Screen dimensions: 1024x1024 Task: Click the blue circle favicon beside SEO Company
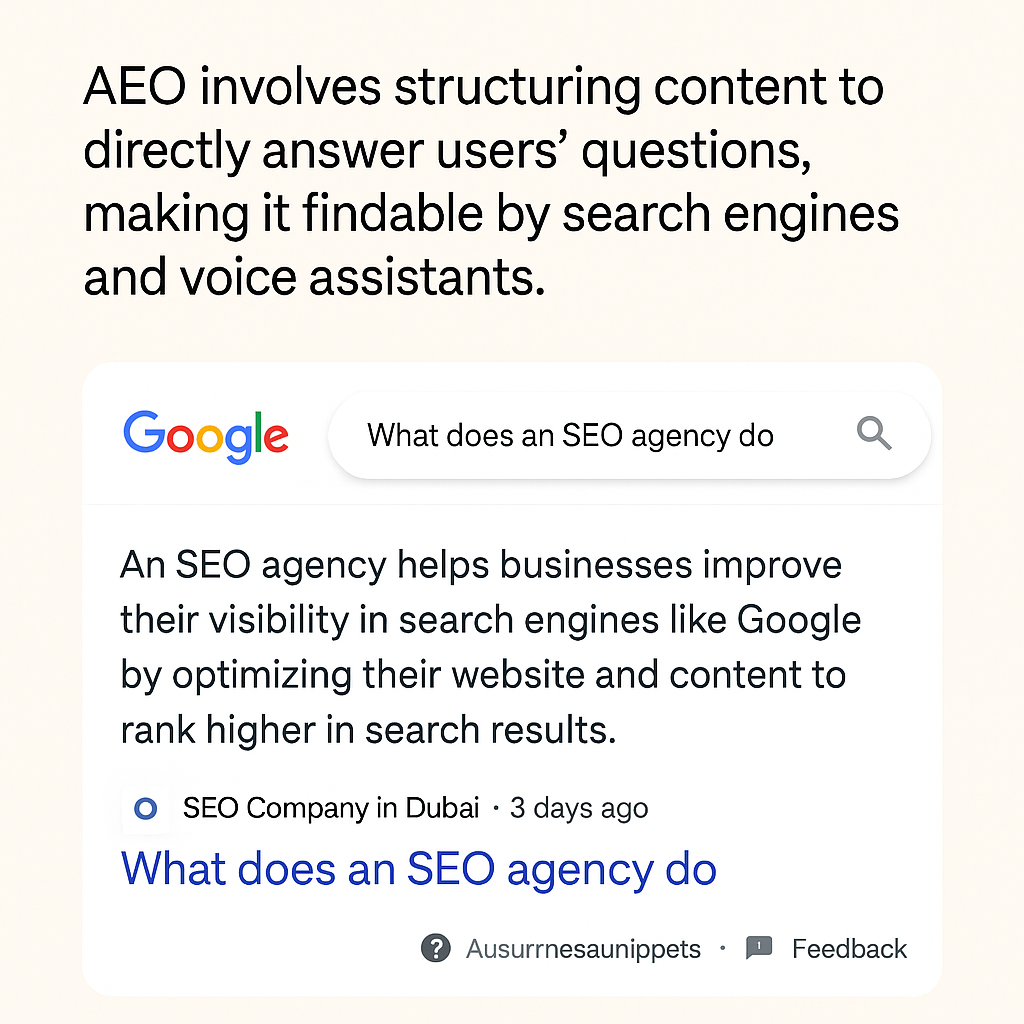(146, 808)
